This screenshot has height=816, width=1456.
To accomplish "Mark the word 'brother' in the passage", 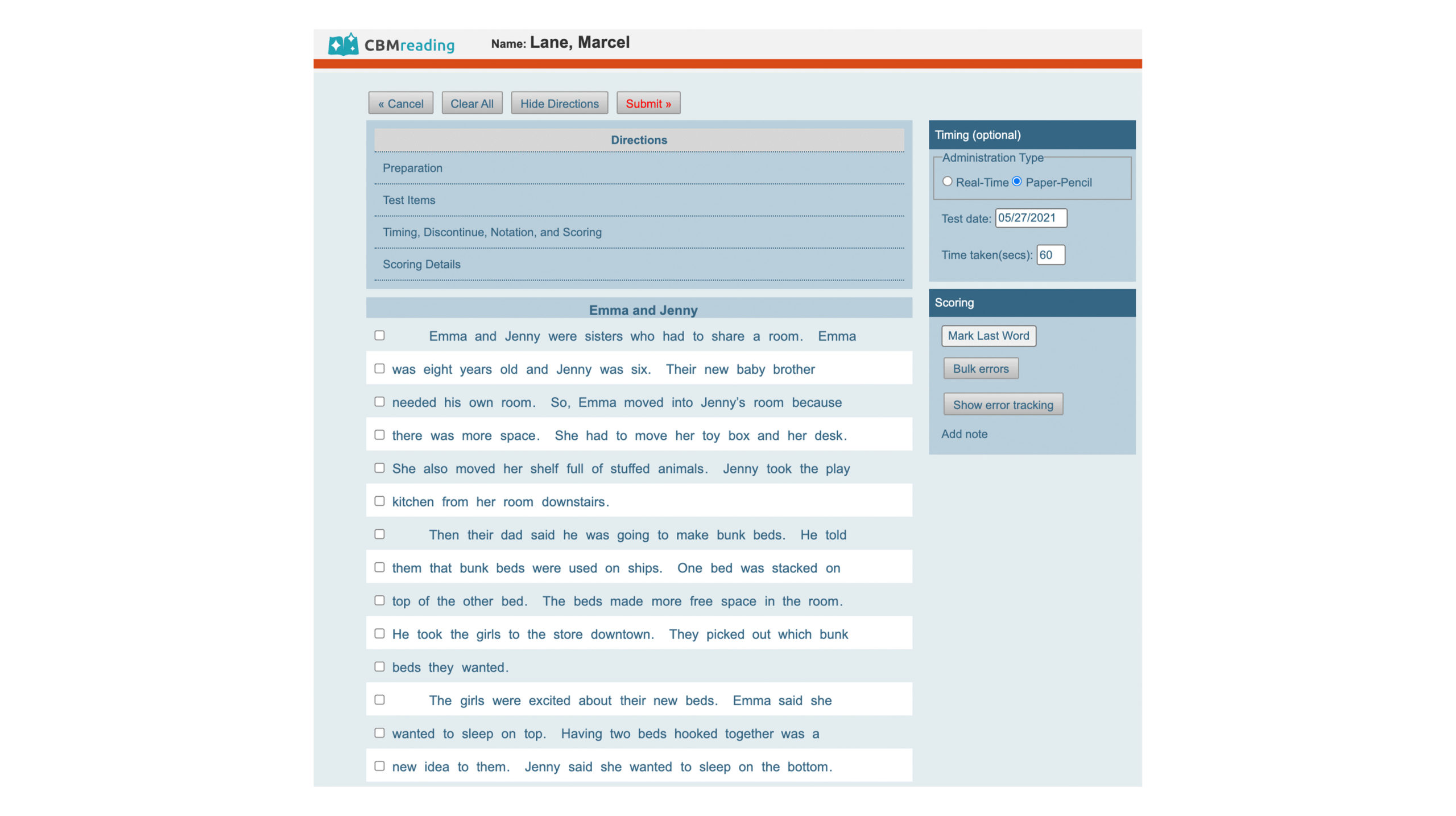I will 793,369.
